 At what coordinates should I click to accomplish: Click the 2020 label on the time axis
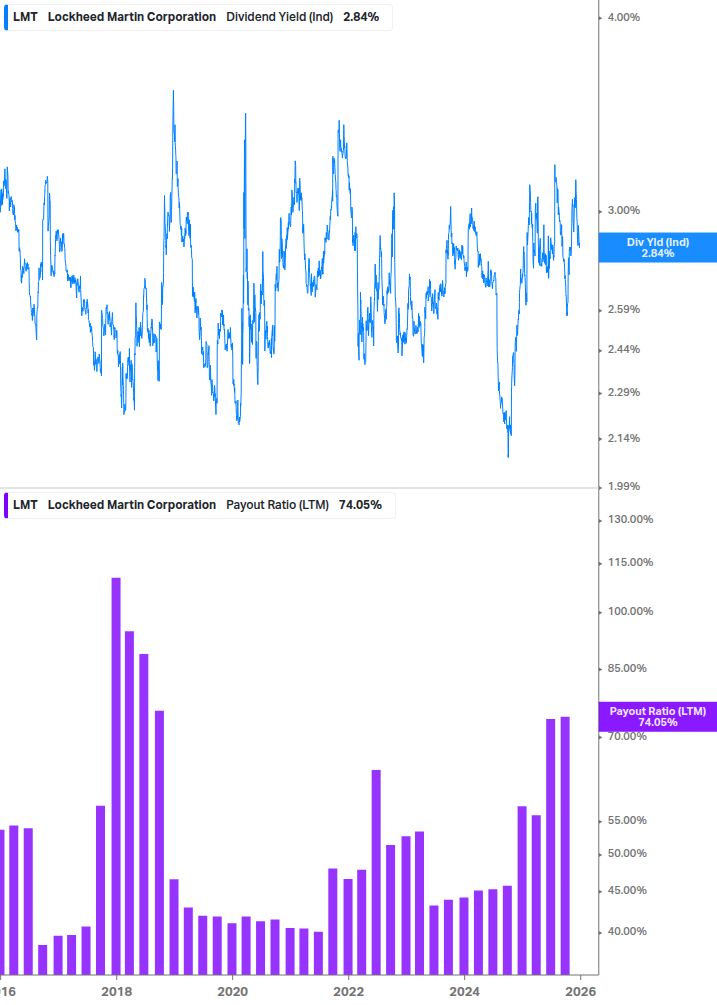click(x=232, y=991)
